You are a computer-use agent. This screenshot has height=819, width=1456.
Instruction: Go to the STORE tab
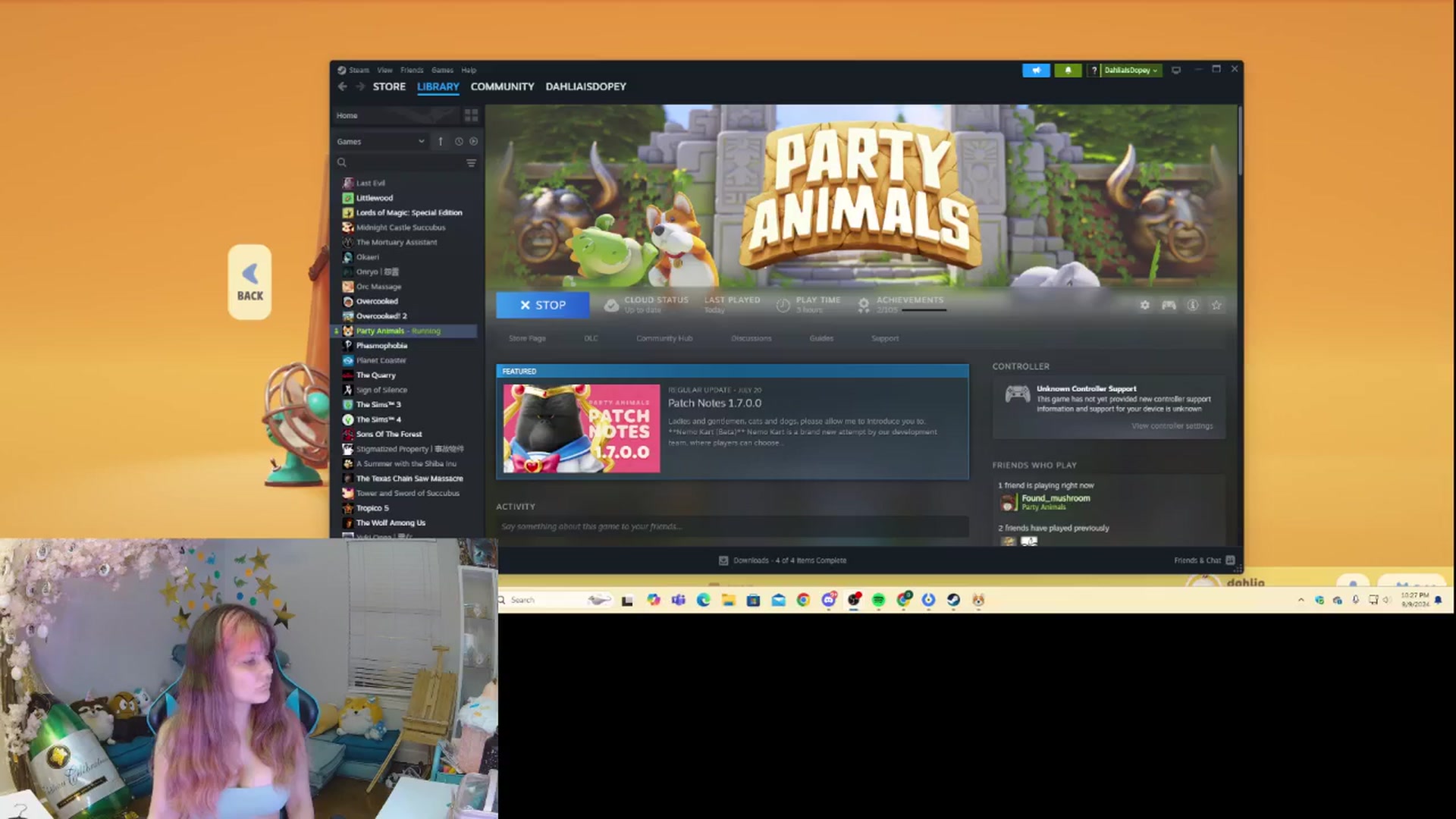click(x=389, y=86)
